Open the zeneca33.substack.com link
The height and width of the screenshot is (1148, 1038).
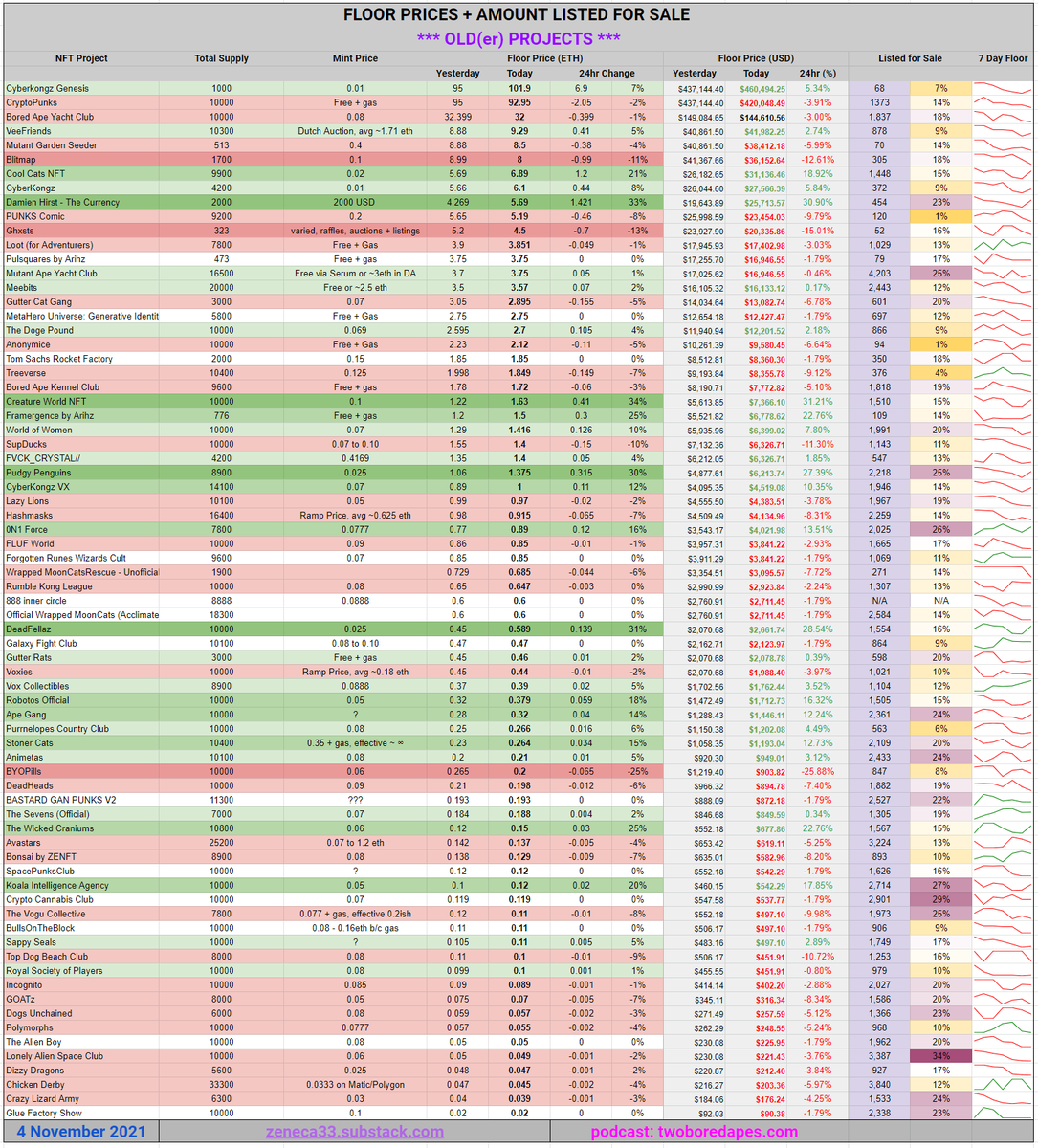click(x=356, y=1132)
